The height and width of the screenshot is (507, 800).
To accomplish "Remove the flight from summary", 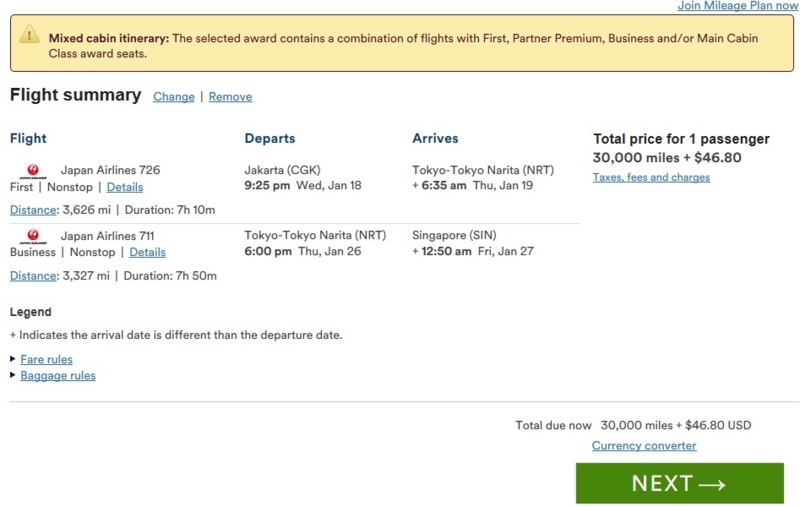I will pos(230,96).
